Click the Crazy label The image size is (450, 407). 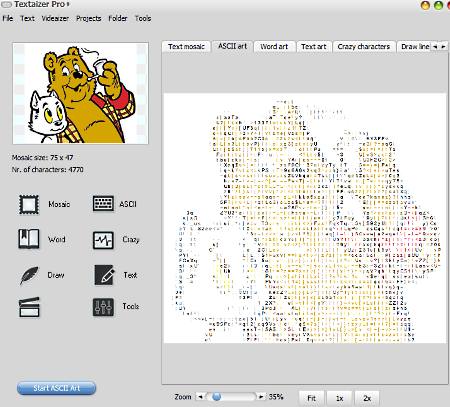click(x=130, y=239)
